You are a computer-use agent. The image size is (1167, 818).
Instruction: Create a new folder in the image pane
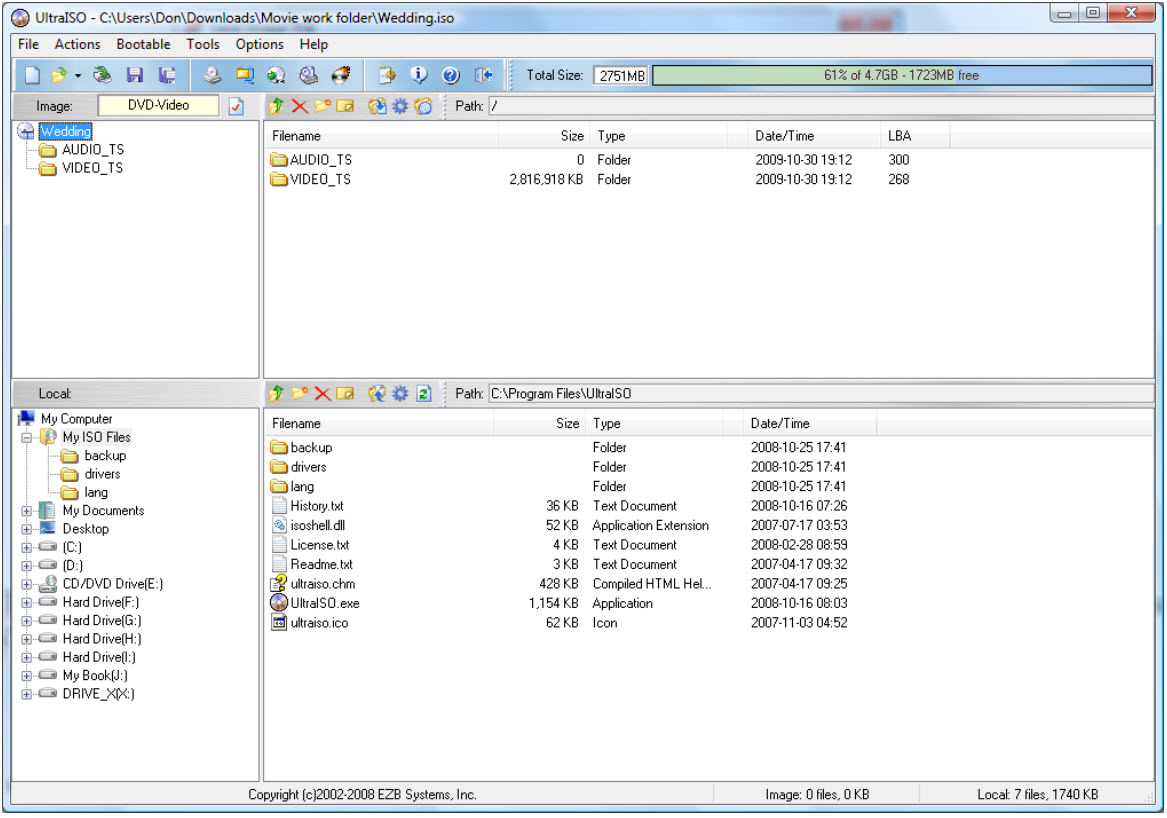click(322, 106)
